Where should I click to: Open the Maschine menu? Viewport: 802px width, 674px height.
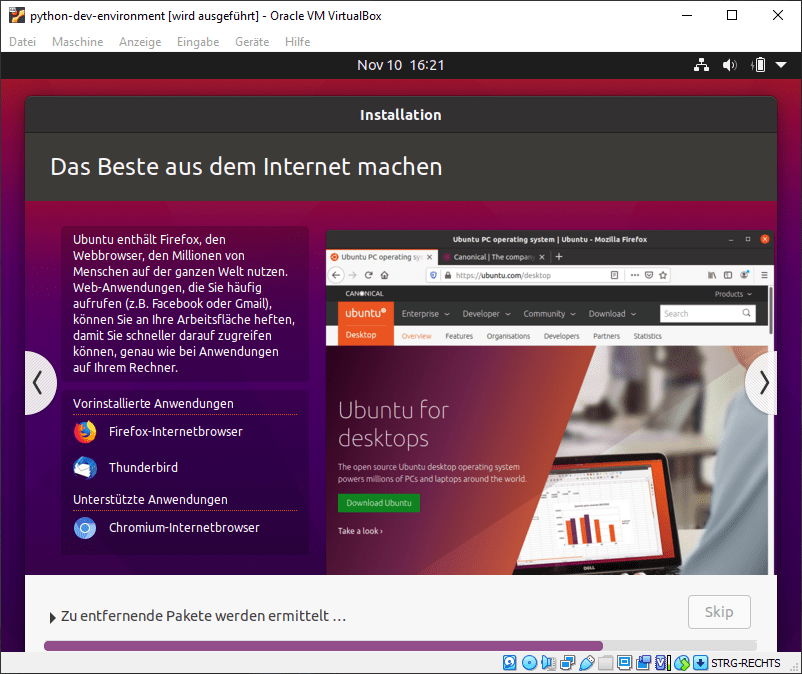(77, 42)
